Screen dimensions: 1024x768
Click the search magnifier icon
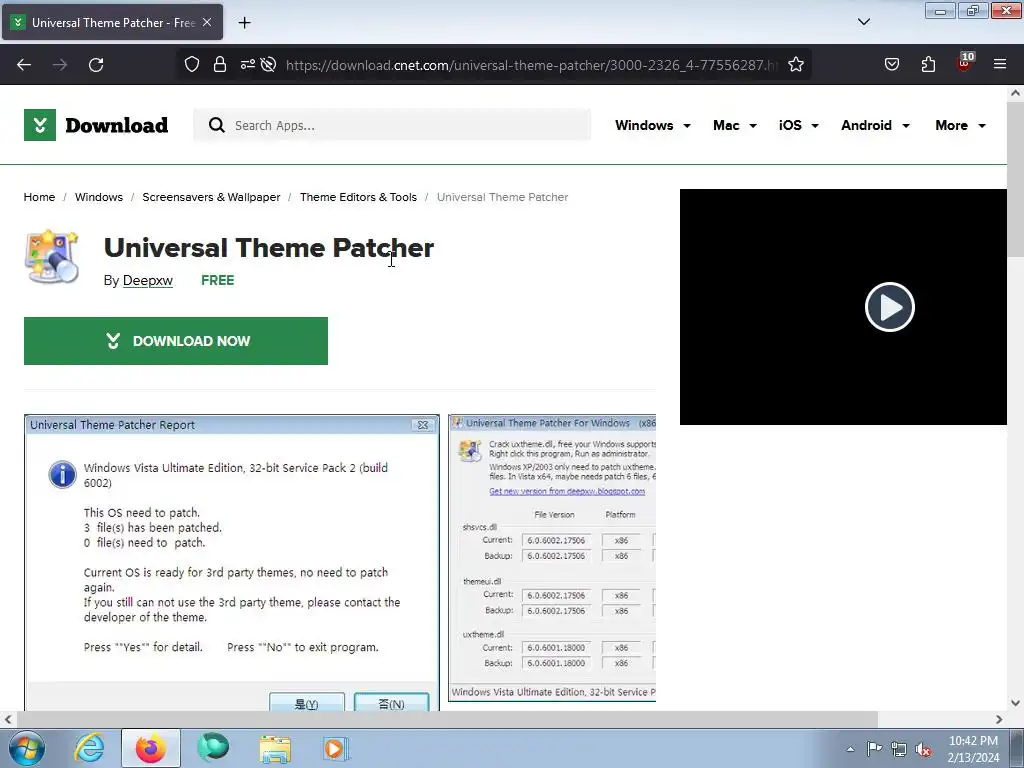(217, 125)
